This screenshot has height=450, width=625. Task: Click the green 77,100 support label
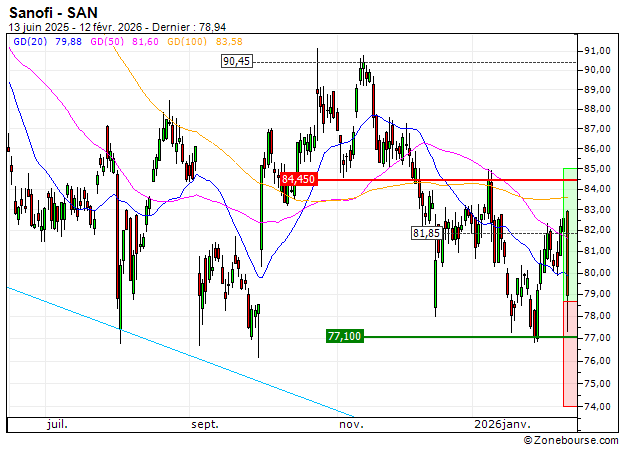pos(343,337)
